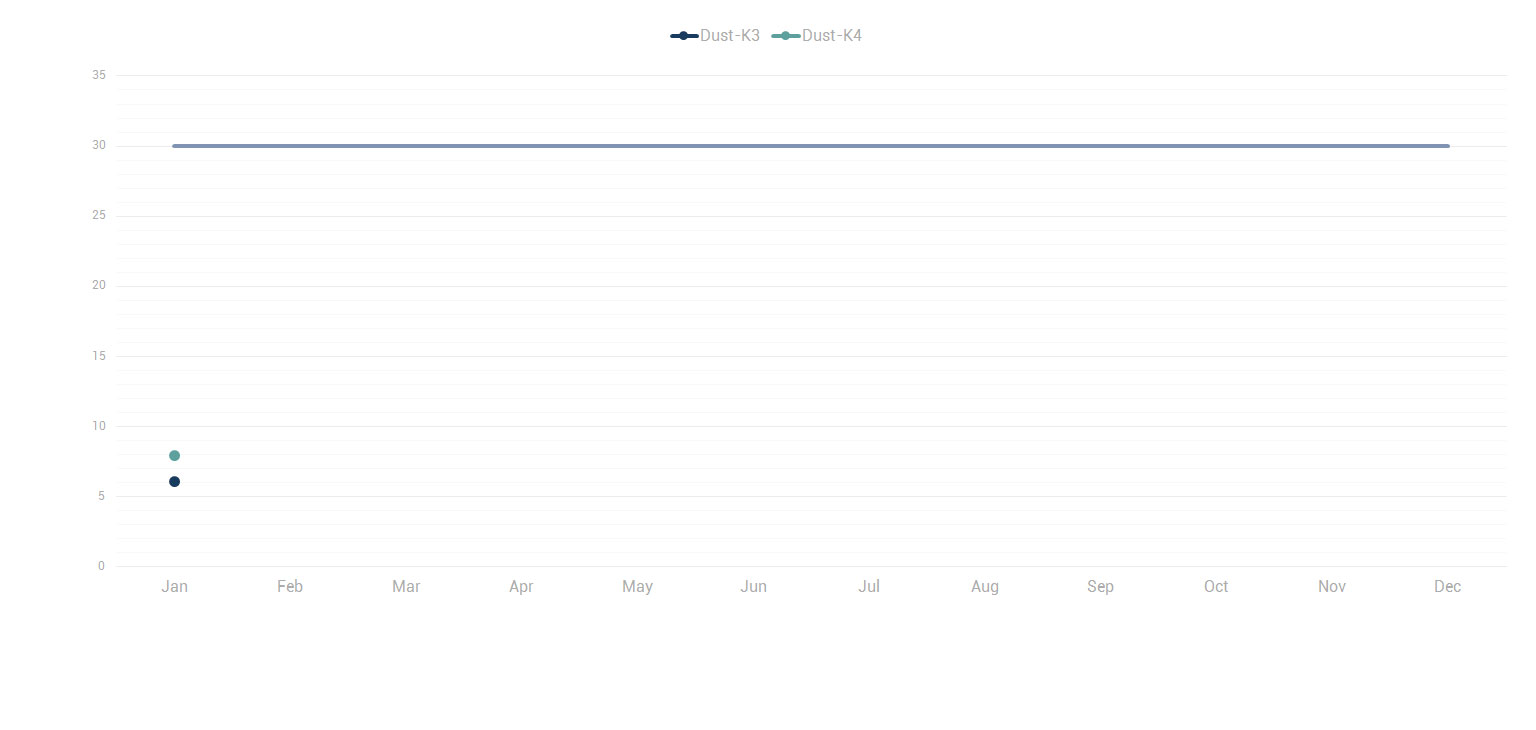Click the dark navy Dust-K3 legend marker
Image resolution: width=1536 pixels, height=730 pixels.
684,36
